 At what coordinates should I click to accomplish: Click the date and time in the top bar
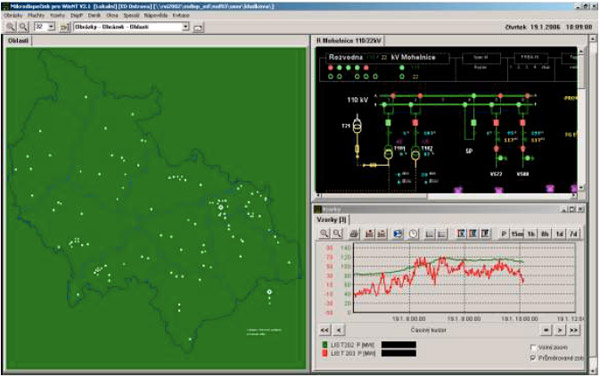coord(548,27)
